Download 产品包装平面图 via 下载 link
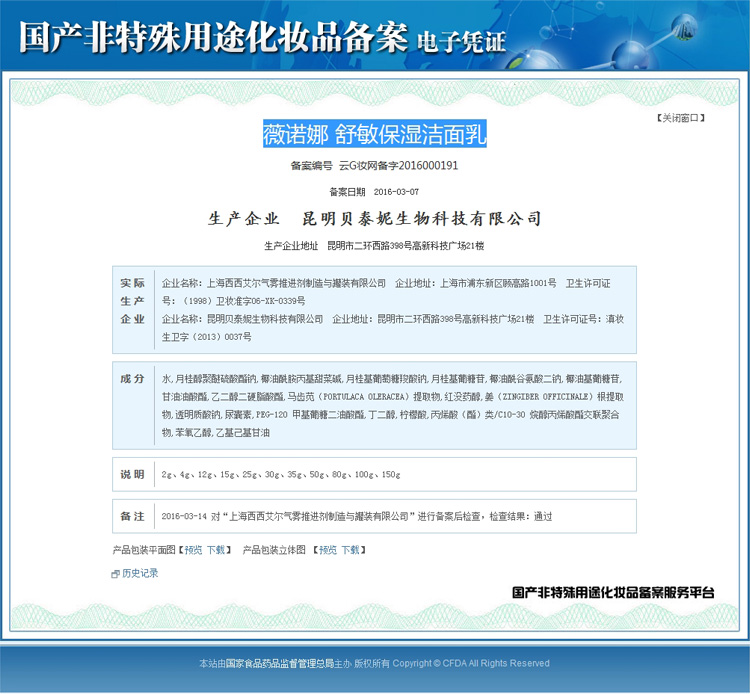The height and width of the screenshot is (694, 750). pyautogui.click(x=216, y=550)
